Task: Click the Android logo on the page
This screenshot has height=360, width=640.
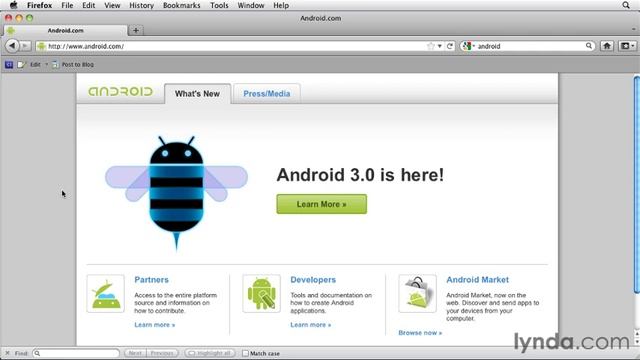Action: click(120, 91)
